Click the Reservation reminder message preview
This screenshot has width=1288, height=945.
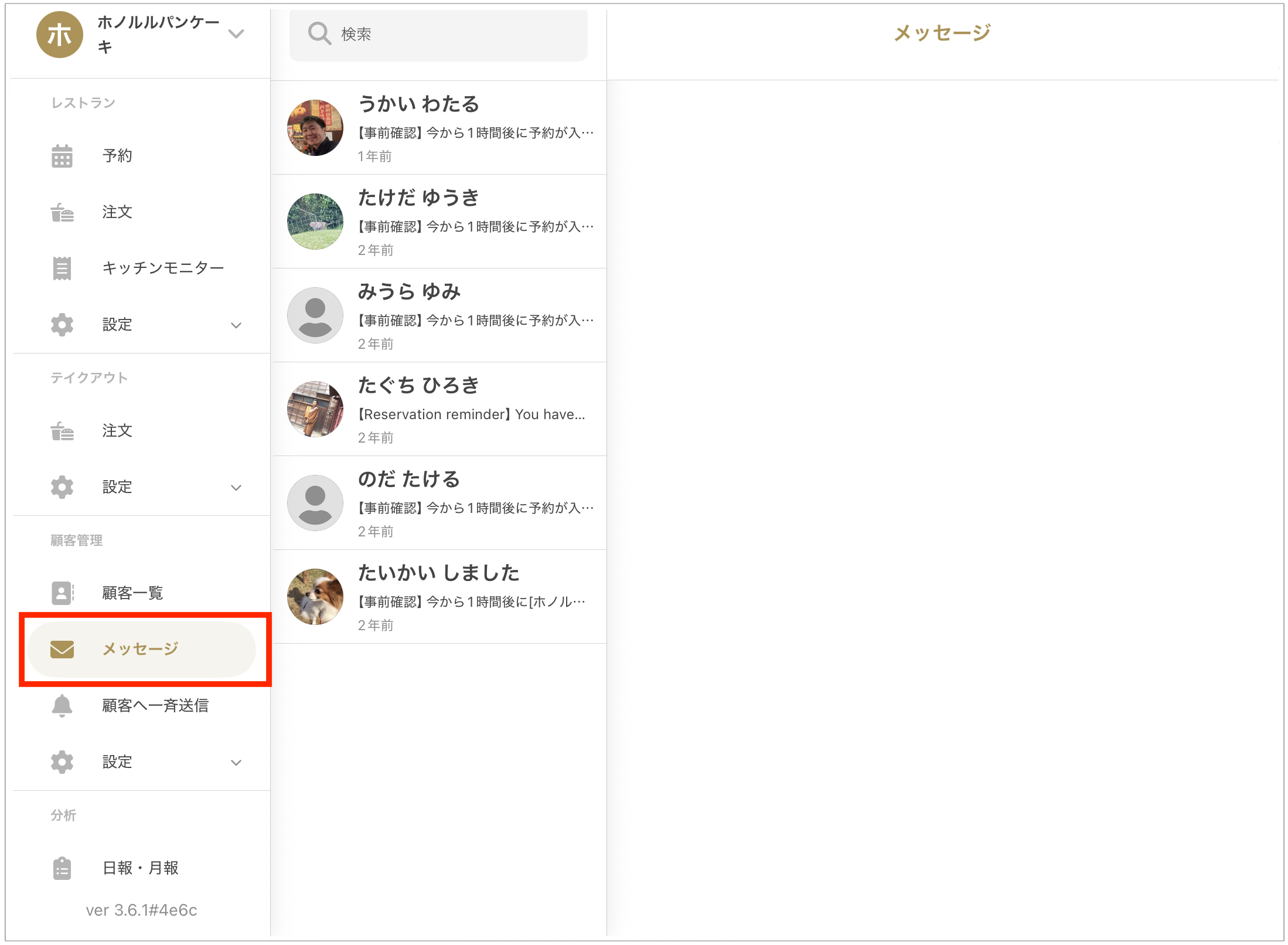(472, 414)
